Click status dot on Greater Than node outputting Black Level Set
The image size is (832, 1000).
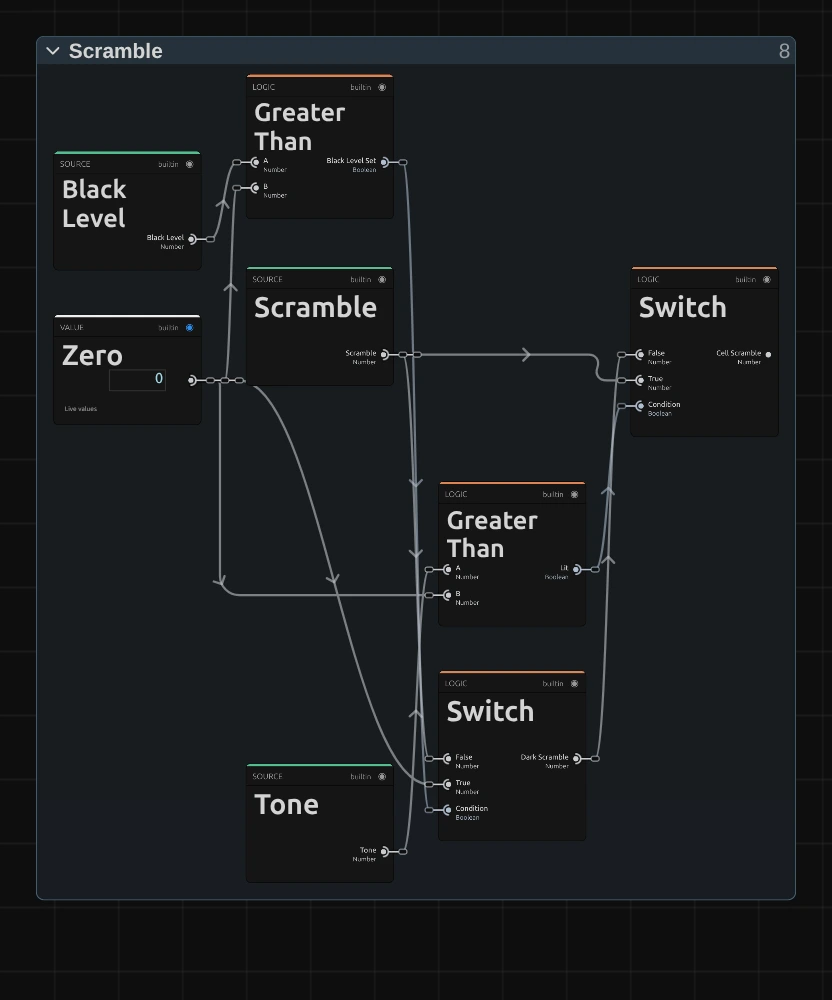[x=382, y=87]
